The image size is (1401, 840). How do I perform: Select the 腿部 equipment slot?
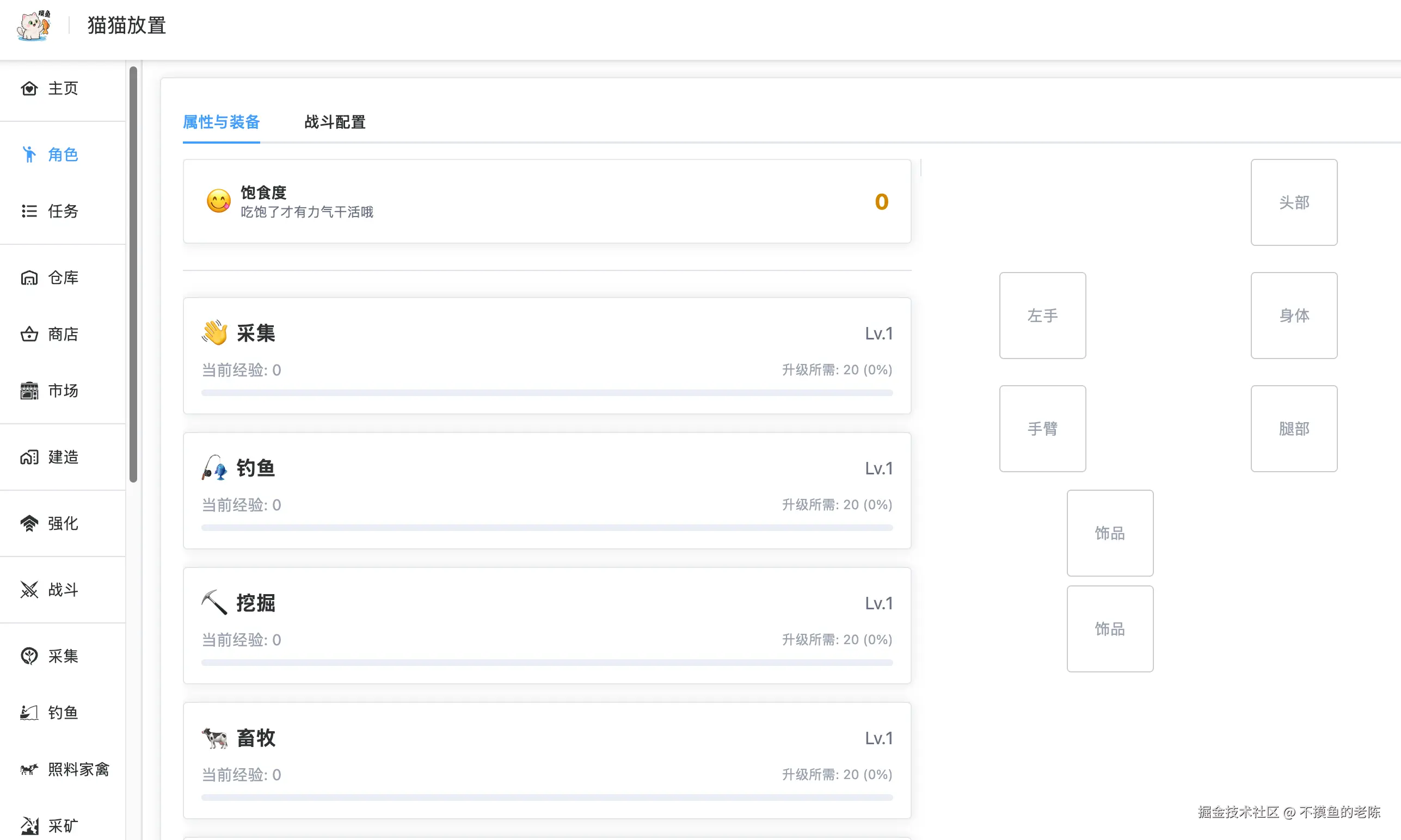click(x=1293, y=429)
